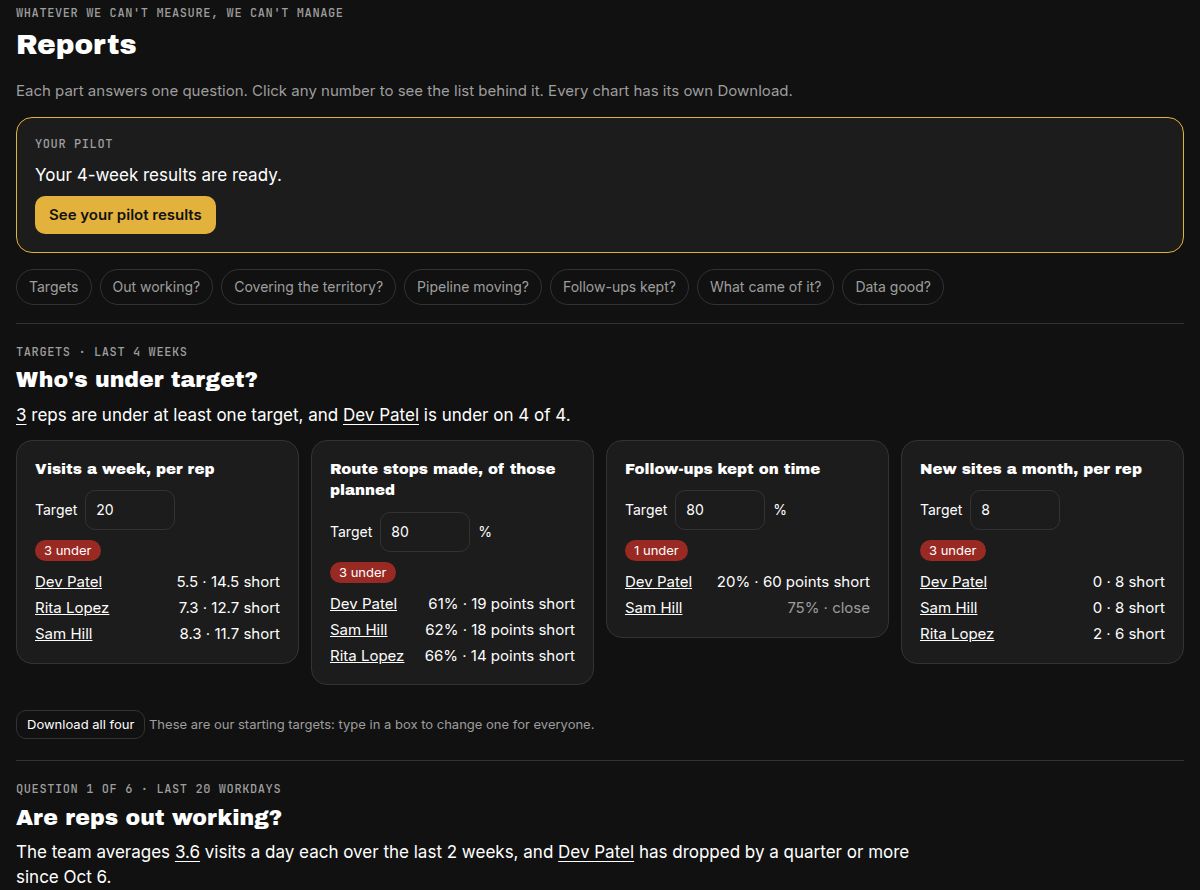Open Dev Patel in Follow-ups kept card

(x=659, y=582)
